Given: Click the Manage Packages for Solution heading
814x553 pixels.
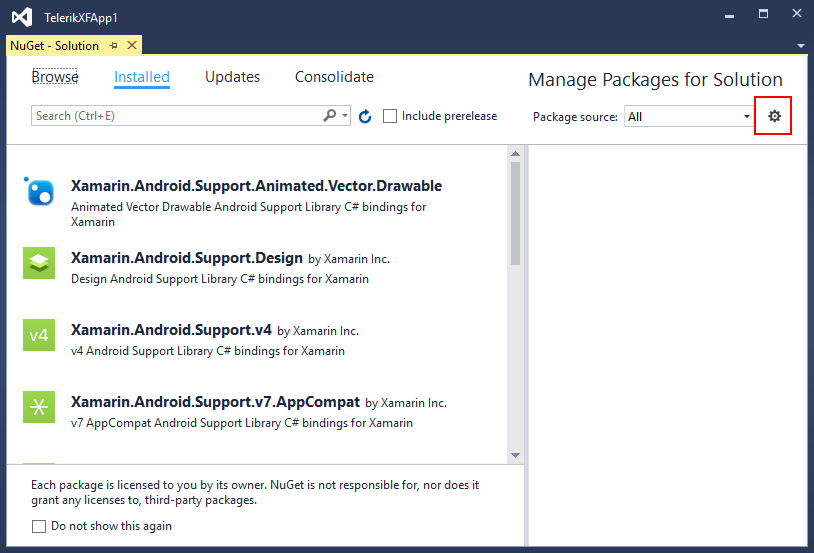Looking at the screenshot, I should [x=655, y=79].
